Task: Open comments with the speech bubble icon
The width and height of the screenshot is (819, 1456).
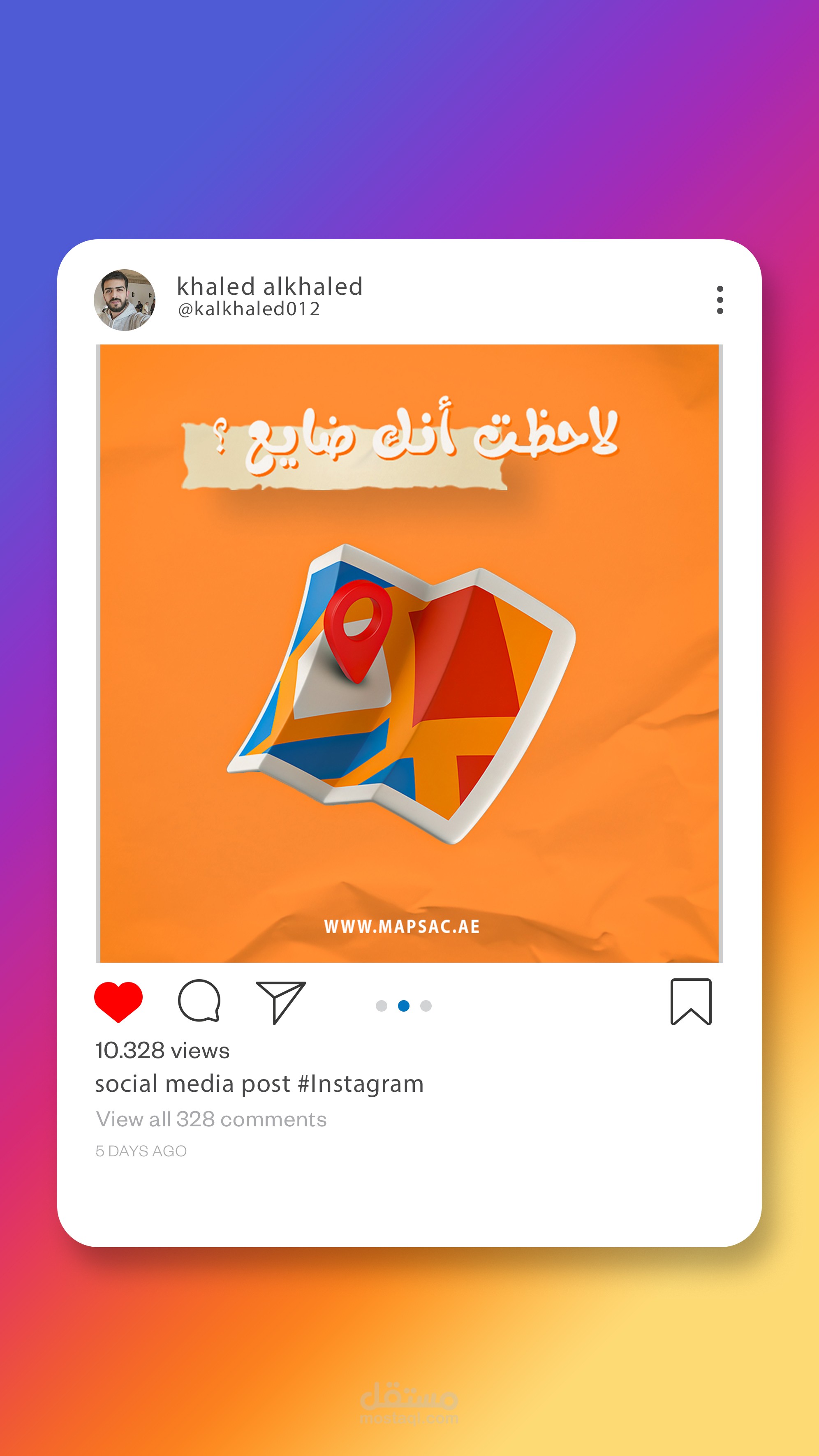Action: click(199, 1001)
